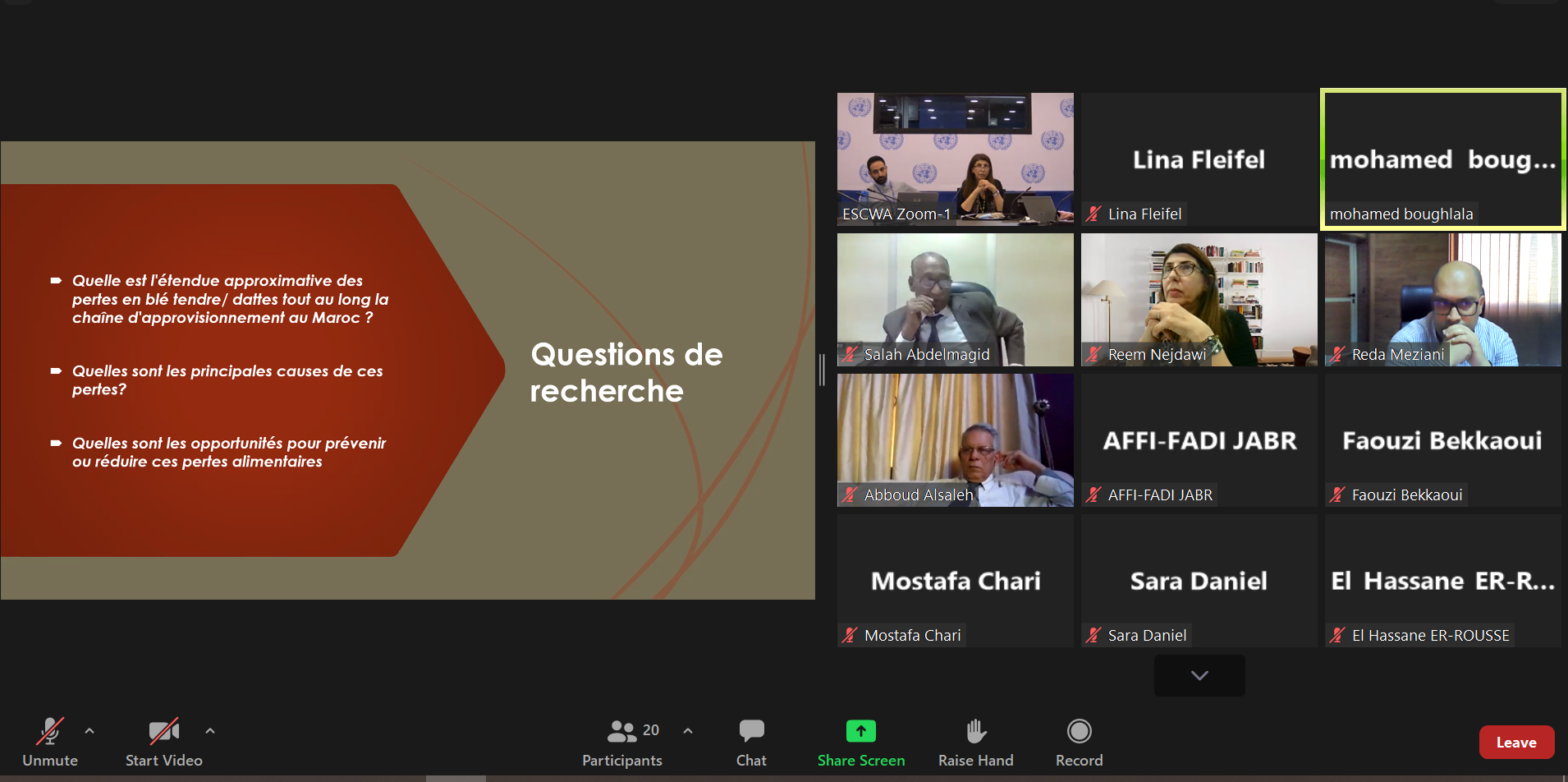The image size is (1568, 782).
Task: Expand the arrow next to Participants count
Action: tap(688, 730)
